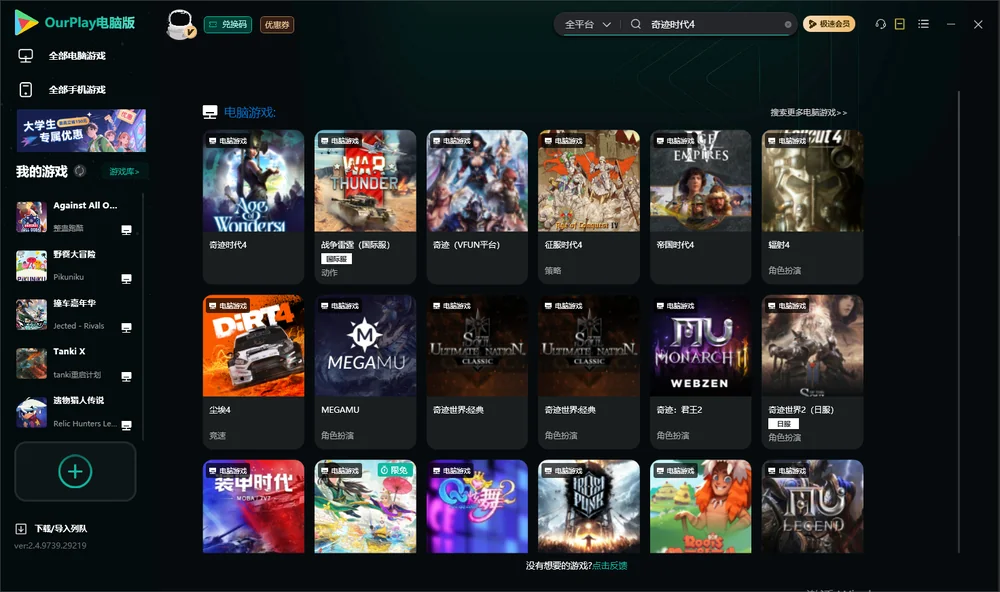
Task: Click the PC icon on the Tanki X row
Action: click(126, 376)
